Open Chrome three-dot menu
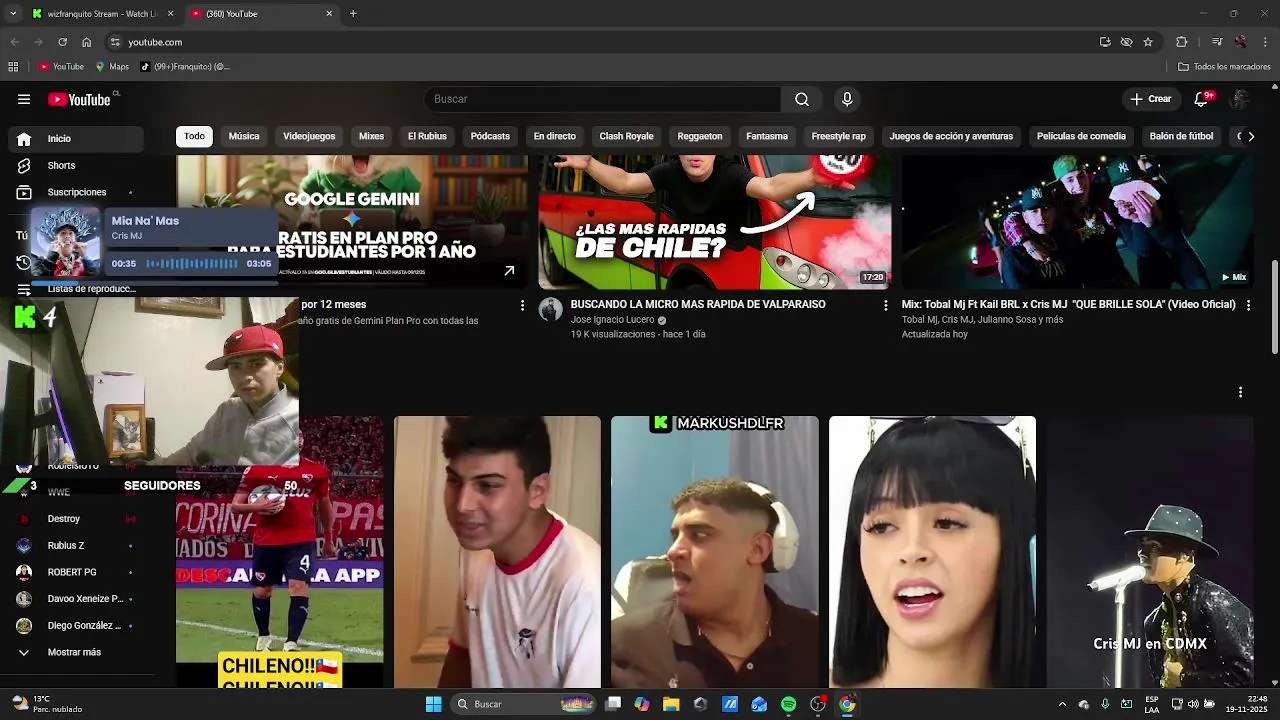The image size is (1280, 720). 1266,42
